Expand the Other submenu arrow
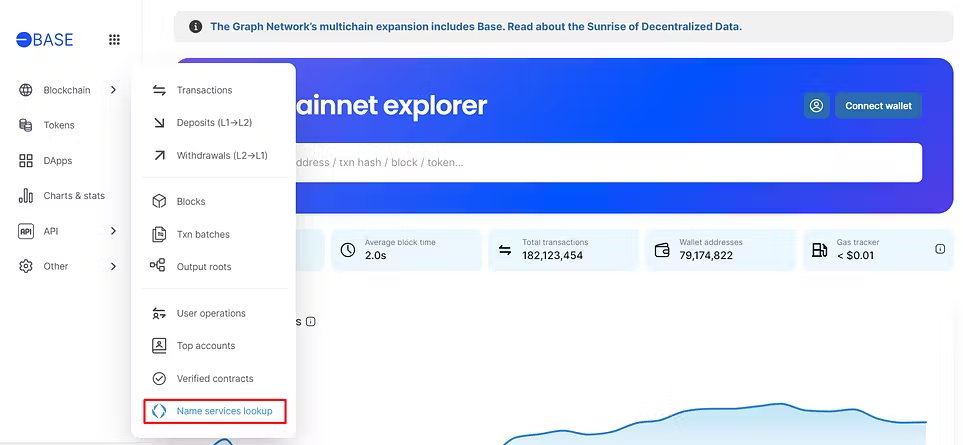963x445 pixels. (x=114, y=266)
